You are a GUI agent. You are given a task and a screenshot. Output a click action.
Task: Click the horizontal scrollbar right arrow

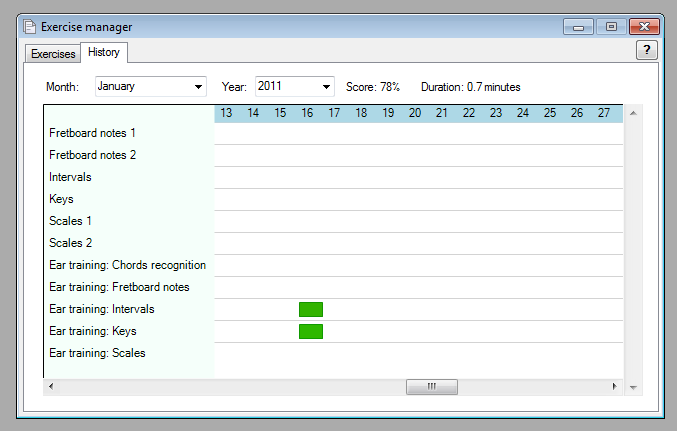(615, 386)
